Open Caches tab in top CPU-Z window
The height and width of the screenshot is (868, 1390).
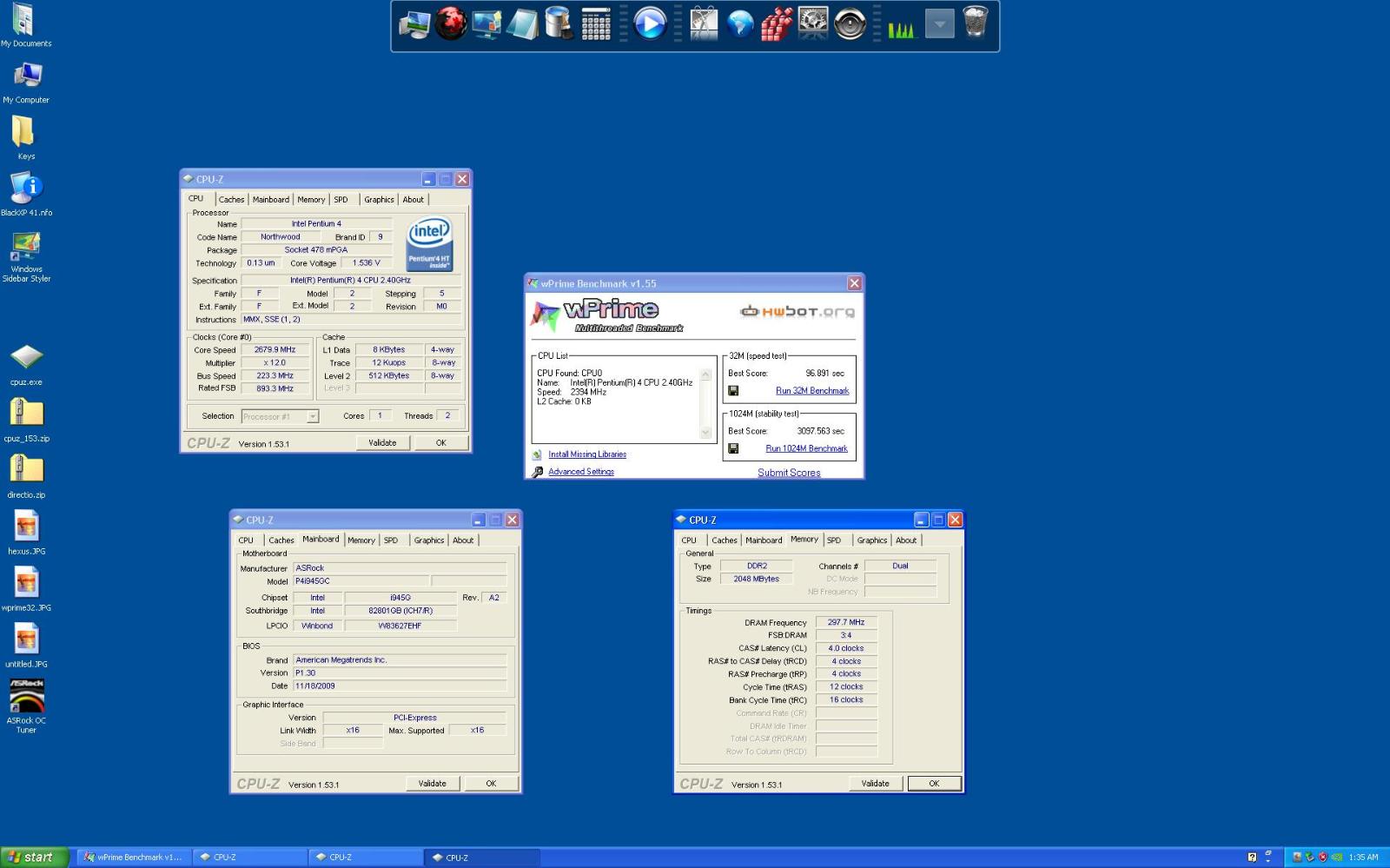[x=231, y=199]
